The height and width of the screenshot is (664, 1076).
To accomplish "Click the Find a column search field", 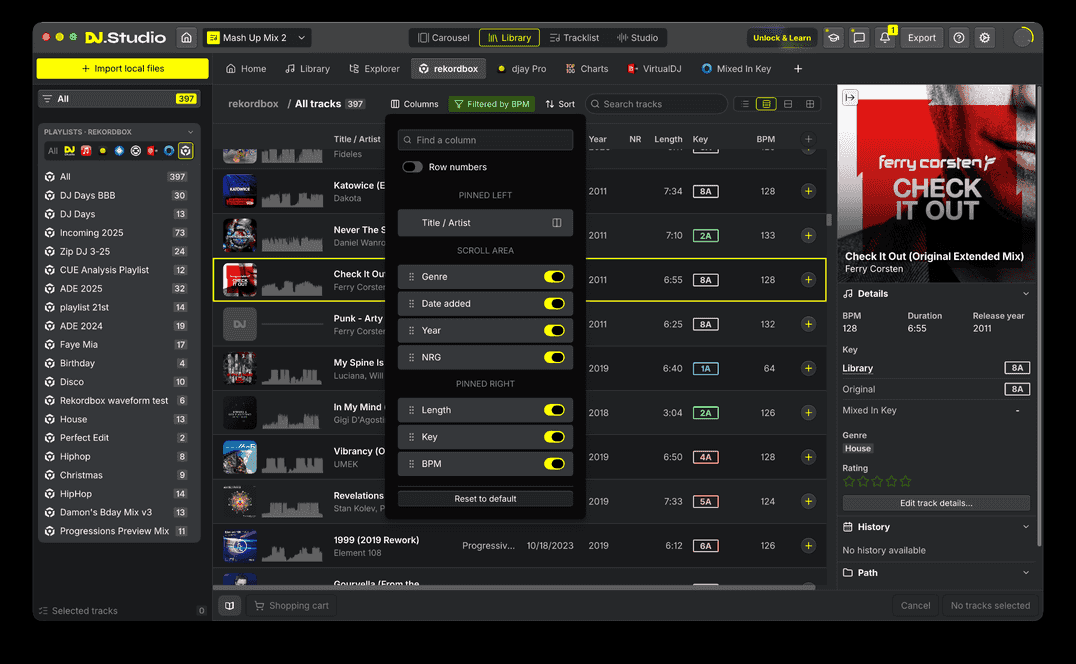I will (x=485, y=140).
